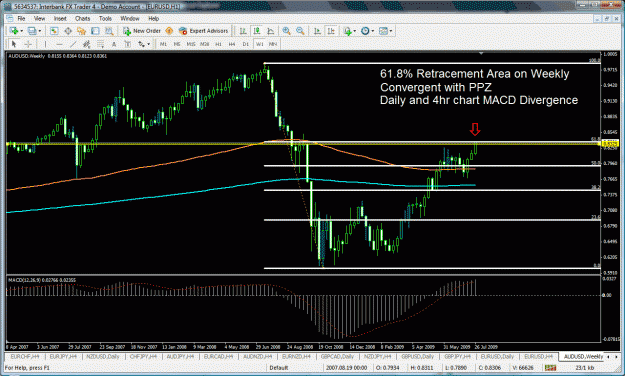Viewport: 625px width, 376px height.
Task: Select the Cursor arrow tool
Action: pos(14,44)
